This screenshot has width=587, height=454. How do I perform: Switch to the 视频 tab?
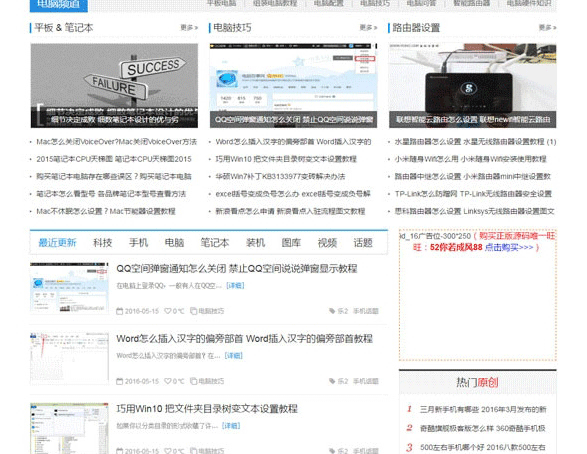click(x=327, y=243)
